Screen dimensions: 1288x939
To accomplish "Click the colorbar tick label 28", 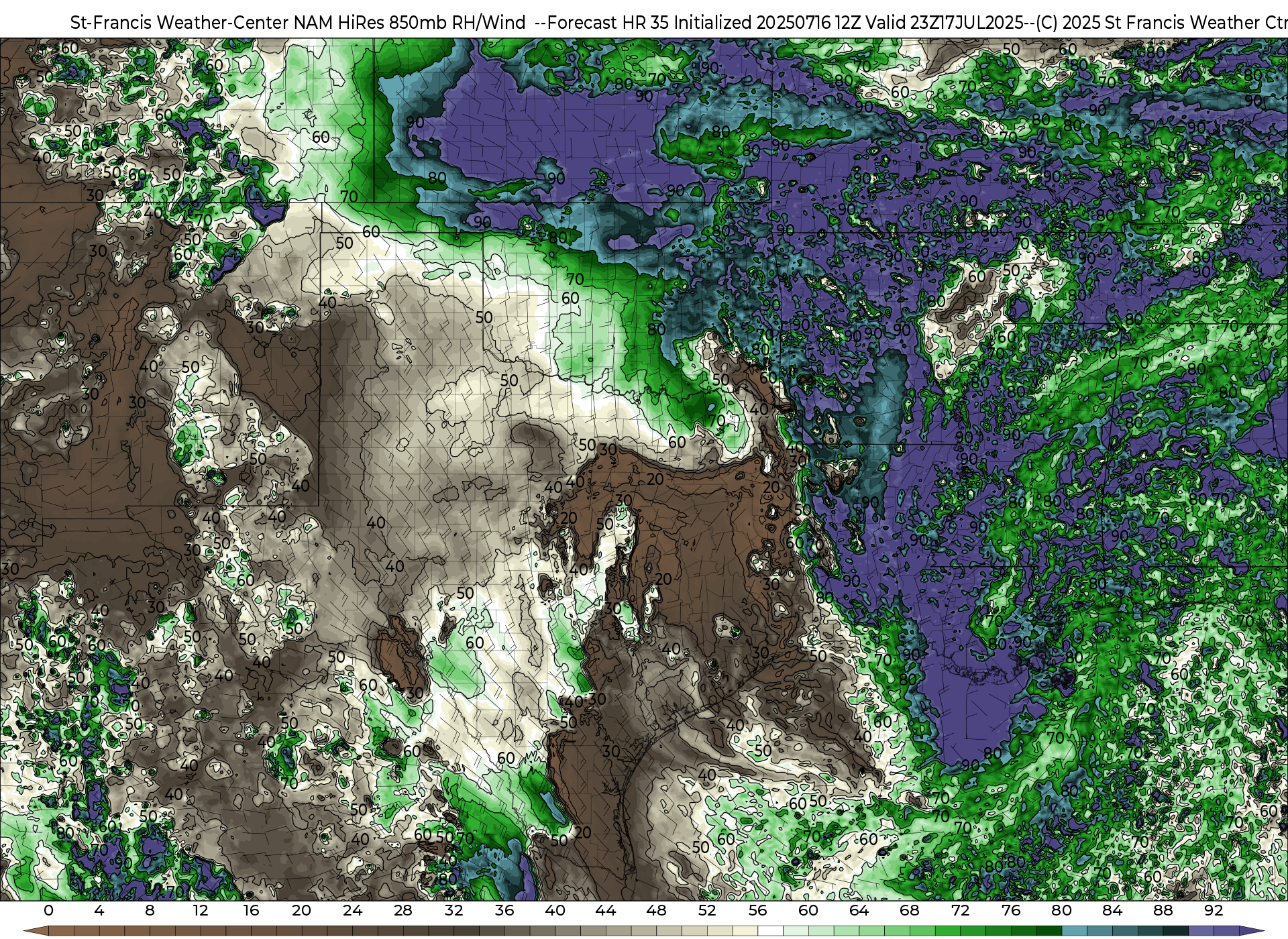I will 403,910.
